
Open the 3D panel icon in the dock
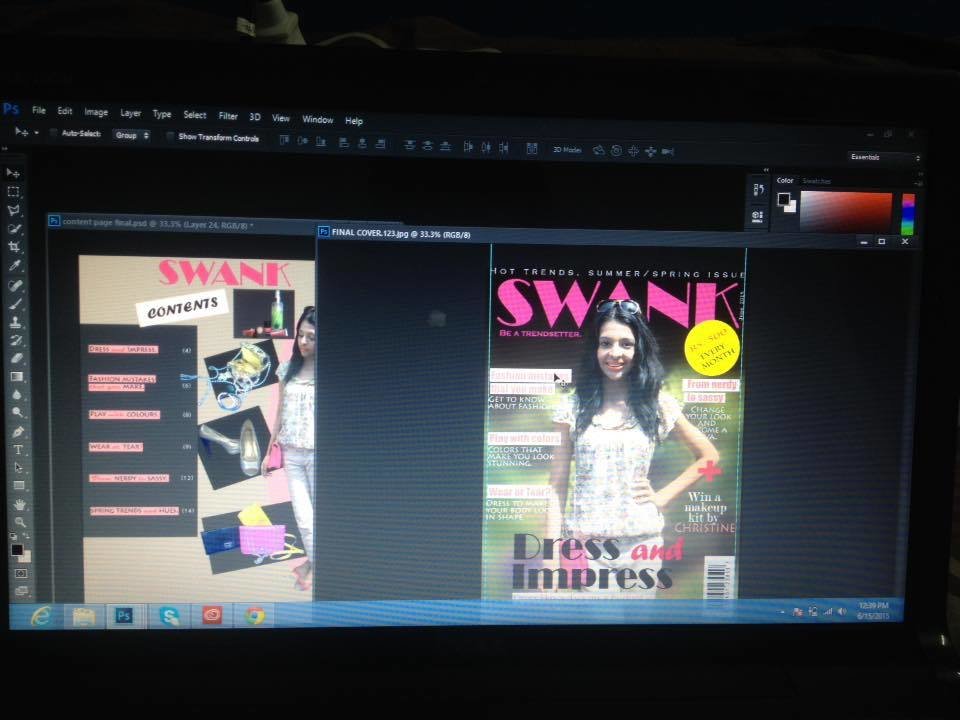757,216
